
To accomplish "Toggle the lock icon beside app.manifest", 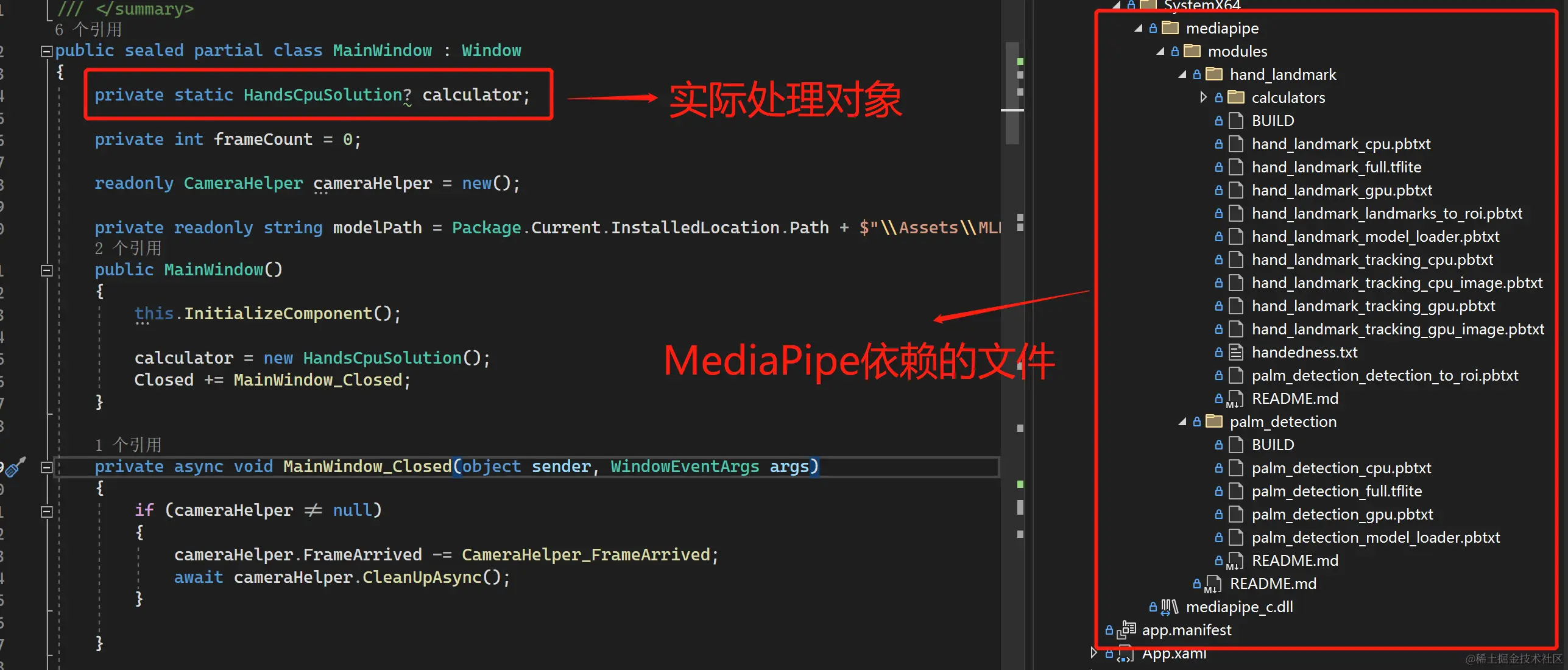I will click(1109, 630).
